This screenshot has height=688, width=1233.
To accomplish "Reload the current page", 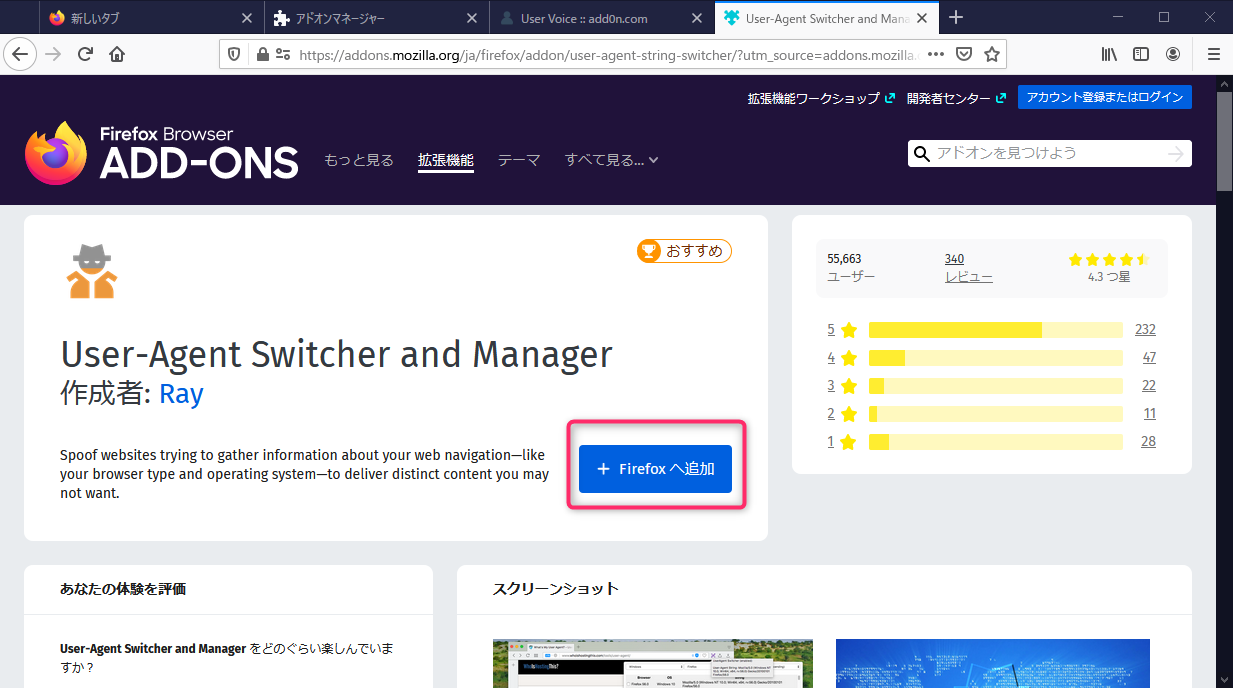I will (x=86, y=54).
